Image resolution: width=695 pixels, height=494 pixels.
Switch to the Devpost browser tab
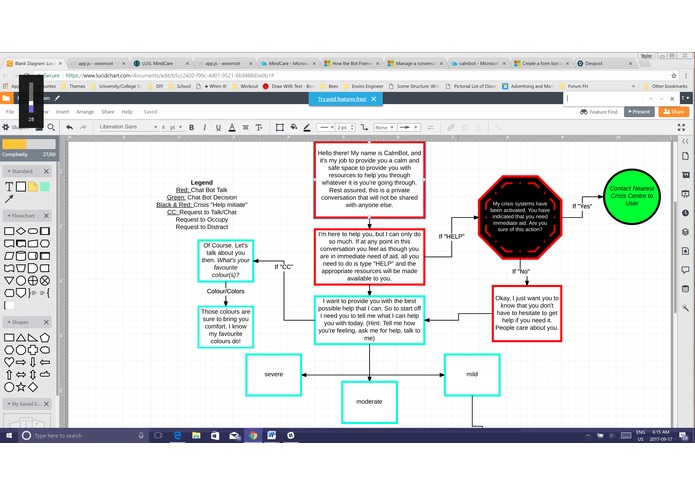pos(605,63)
